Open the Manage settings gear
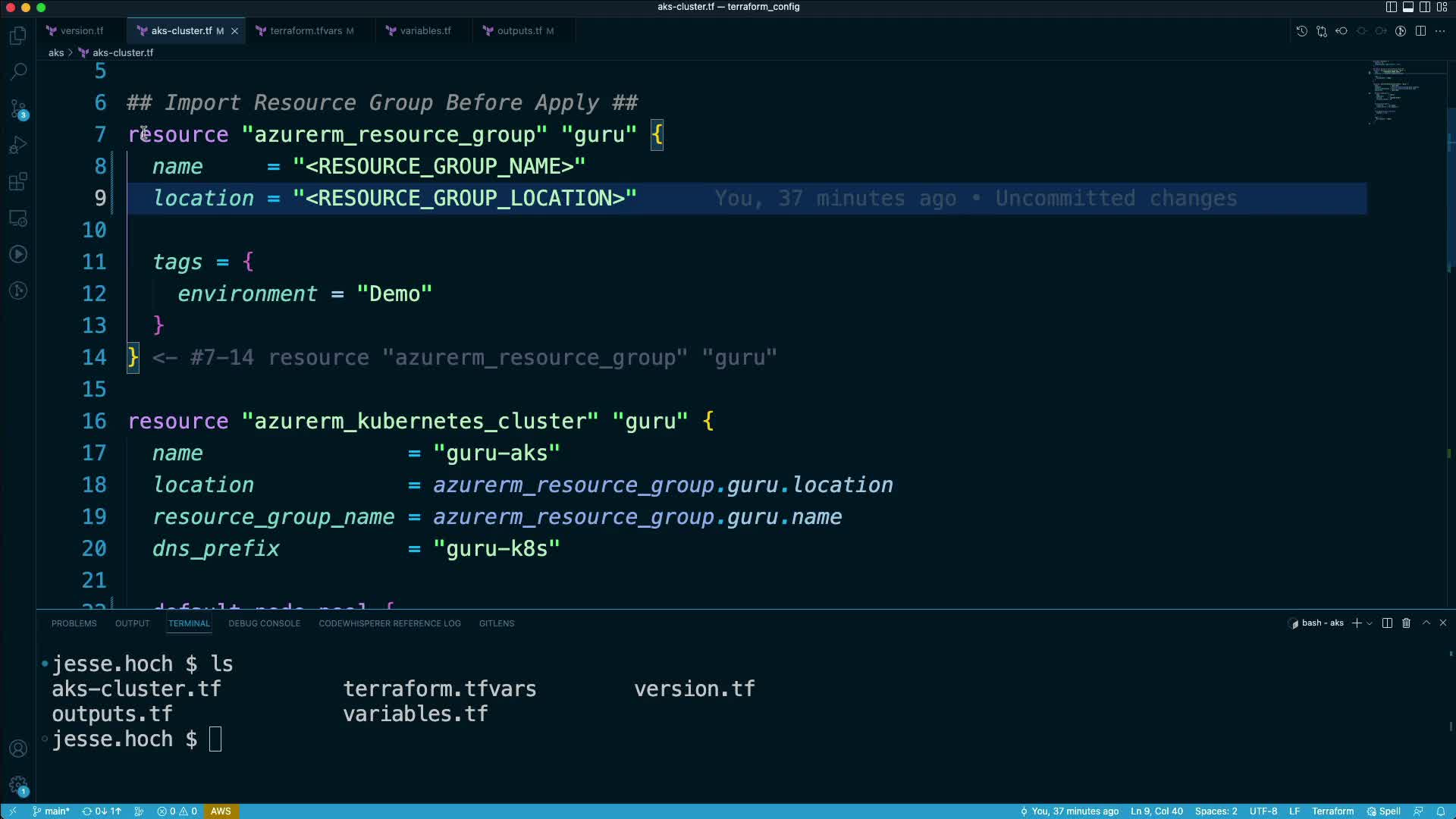Image resolution: width=1456 pixels, height=819 pixels. tap(18, 785)
